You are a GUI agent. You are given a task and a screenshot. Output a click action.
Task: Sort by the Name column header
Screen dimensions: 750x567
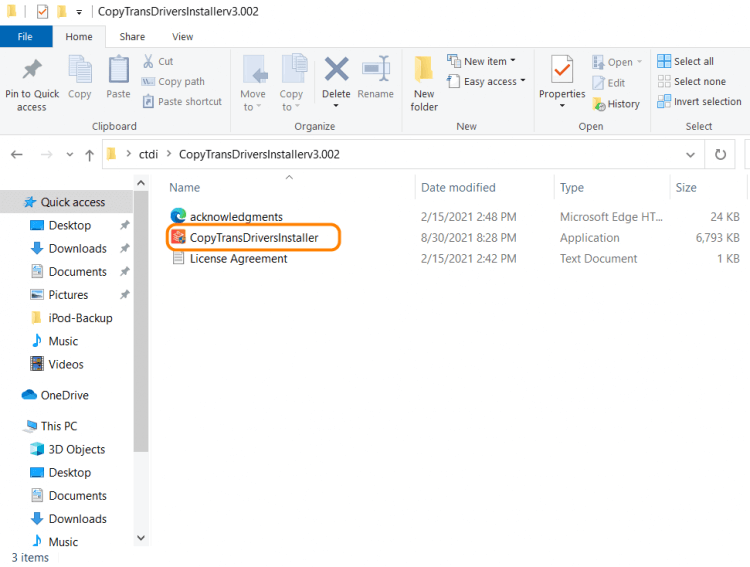coord(185,188)
